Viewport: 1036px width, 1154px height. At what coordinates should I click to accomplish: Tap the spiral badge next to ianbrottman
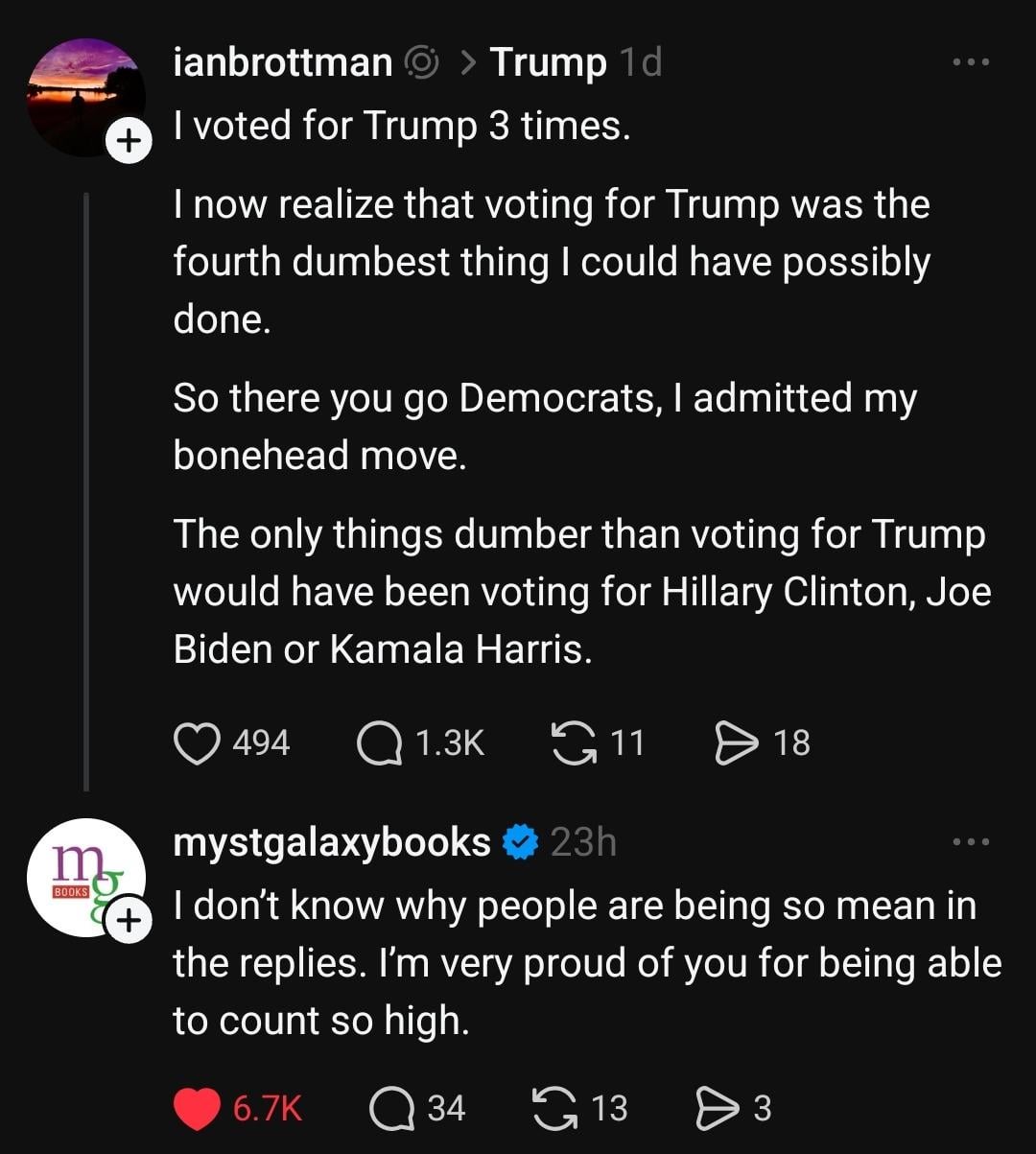tap(421, 63)
